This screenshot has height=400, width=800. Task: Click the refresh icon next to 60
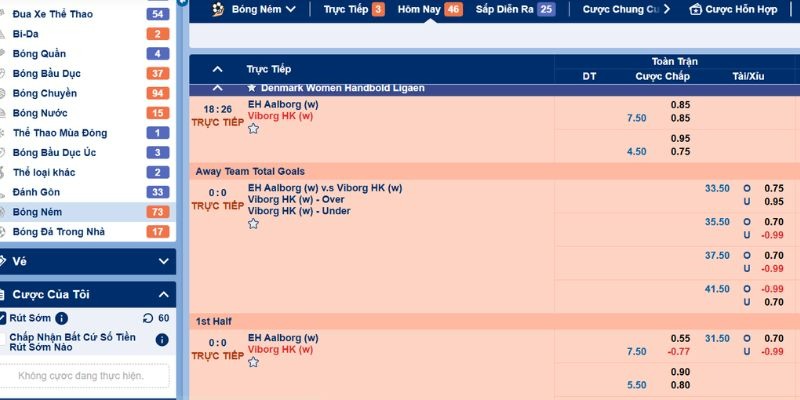[x=148, y=318]
